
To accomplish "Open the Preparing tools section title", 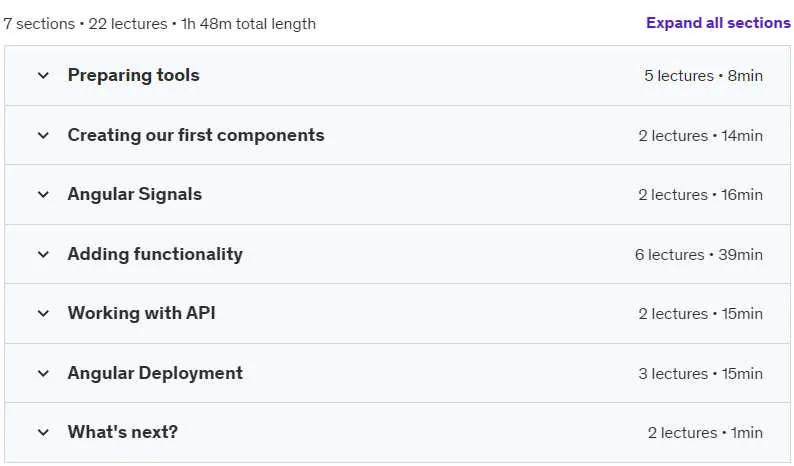I will 134,75.
